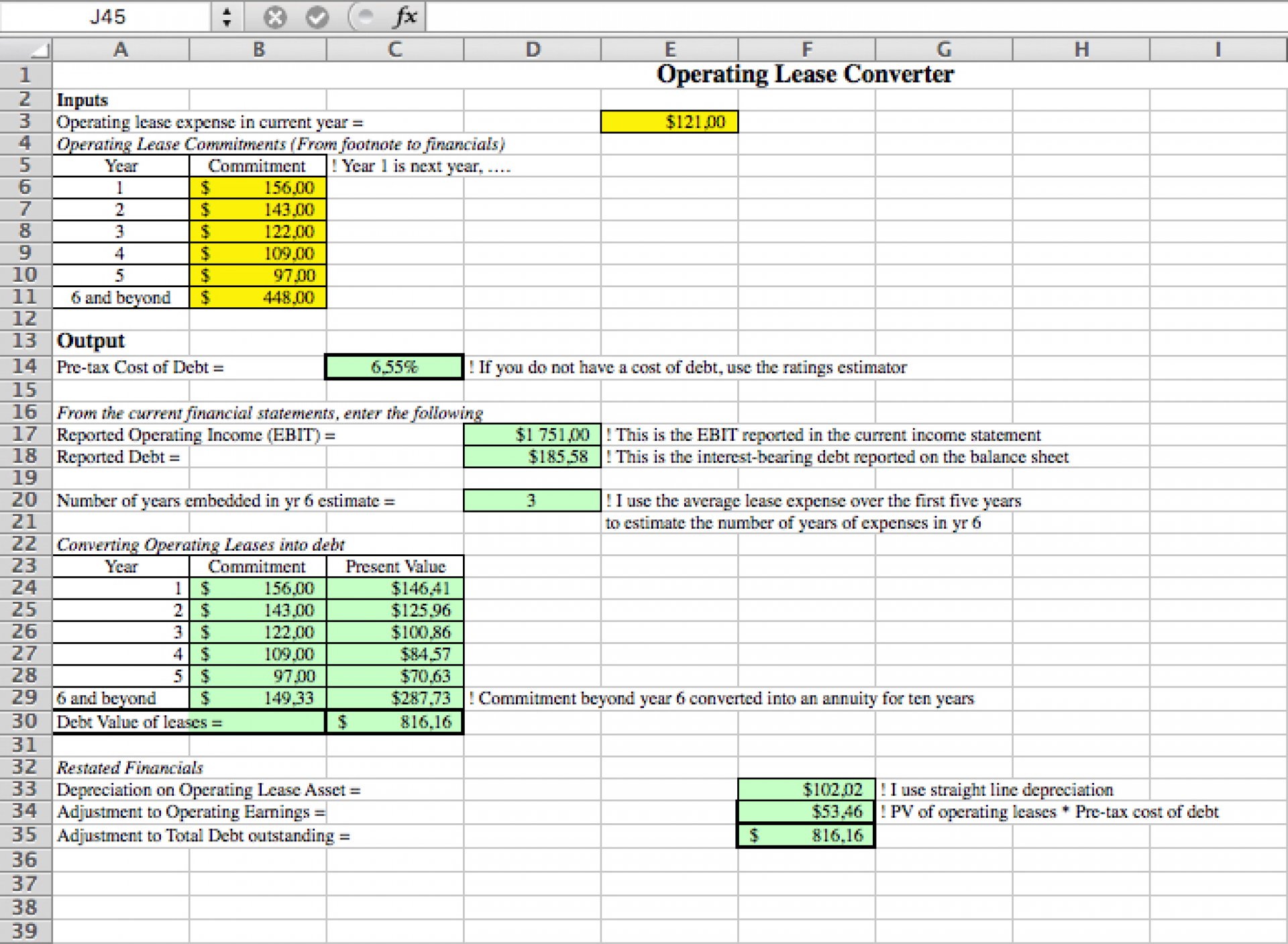Select row 31 header
This screenshot has width=1288, height=944.
tap(25, 745)
